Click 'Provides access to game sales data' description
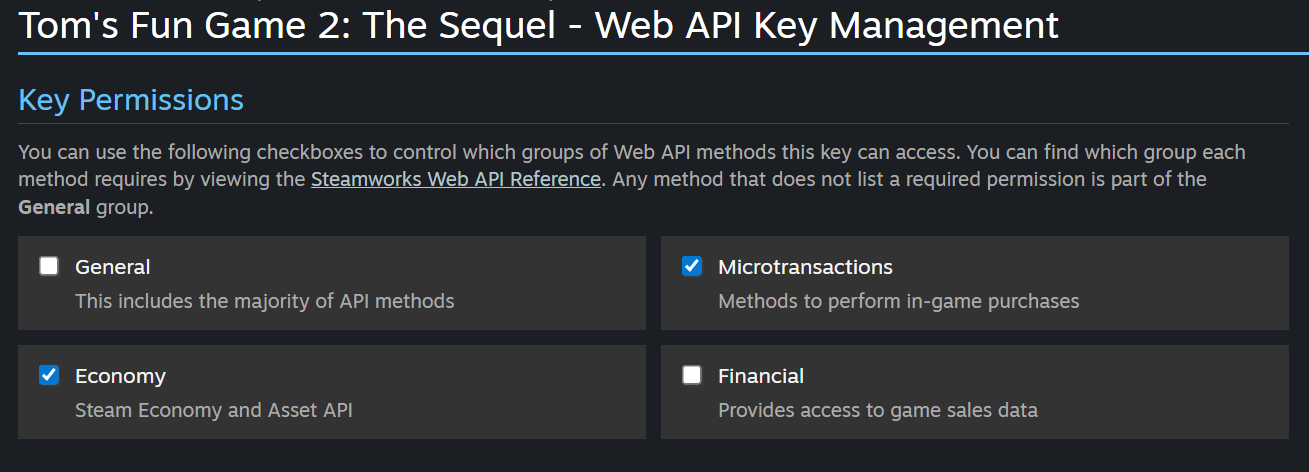 (877, 410)
